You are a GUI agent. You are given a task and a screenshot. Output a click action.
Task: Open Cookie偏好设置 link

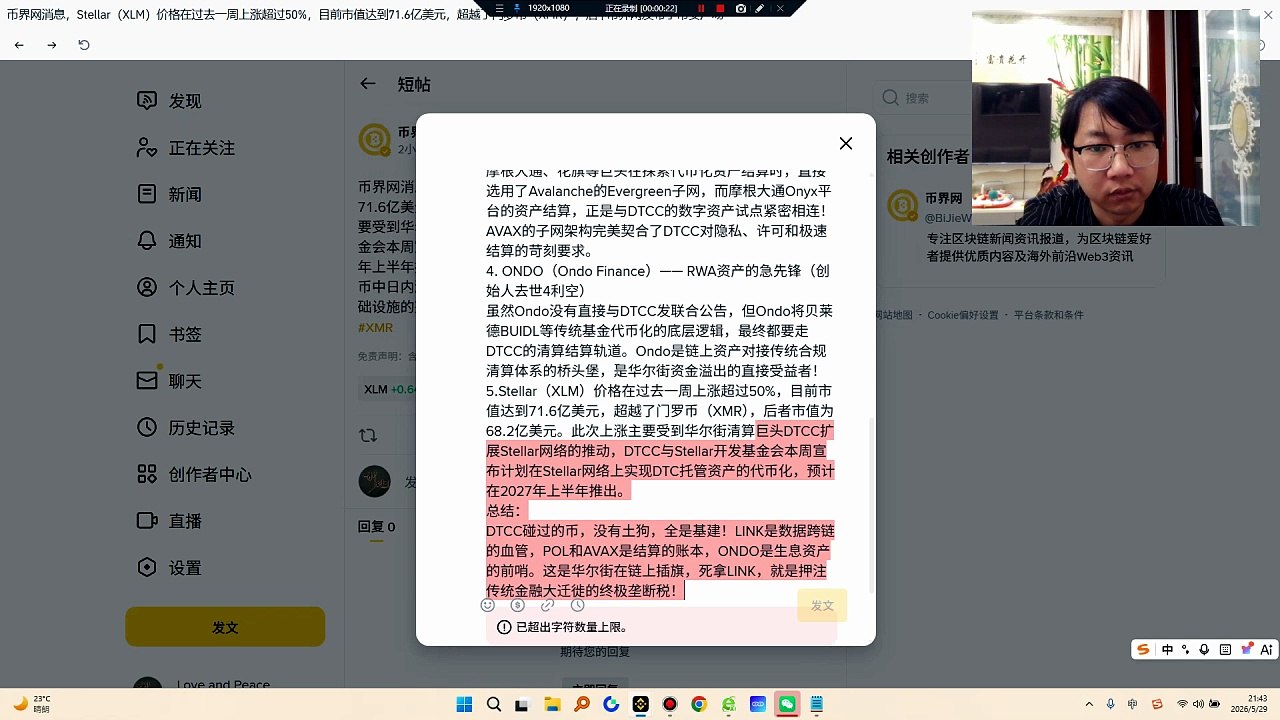(x=963, y=315)
